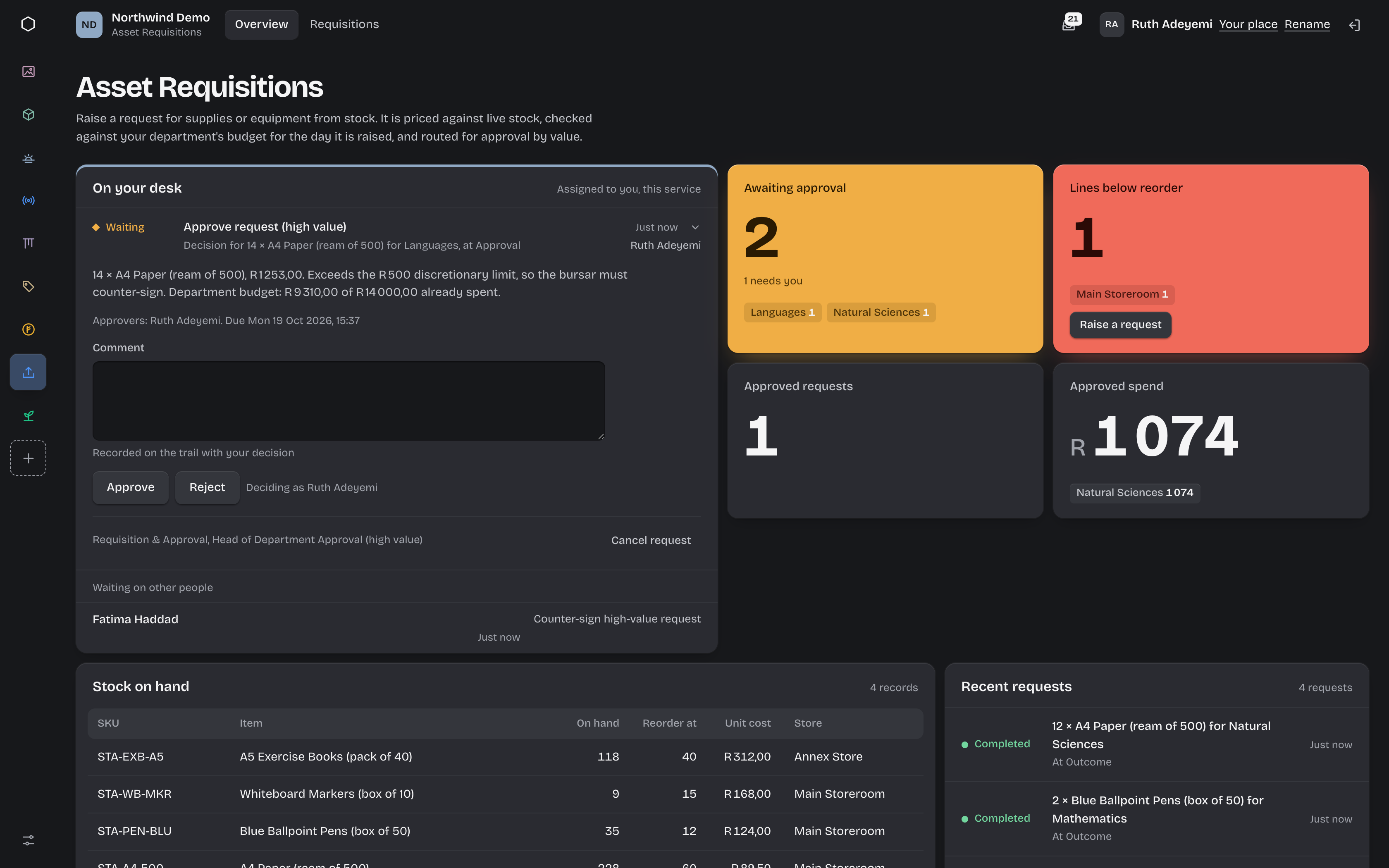Image resolution: width=1389 pixels, height=868 pixels.
Task: Click the Ruth Adeyemi user name in header
Action: pos(1172,25)
